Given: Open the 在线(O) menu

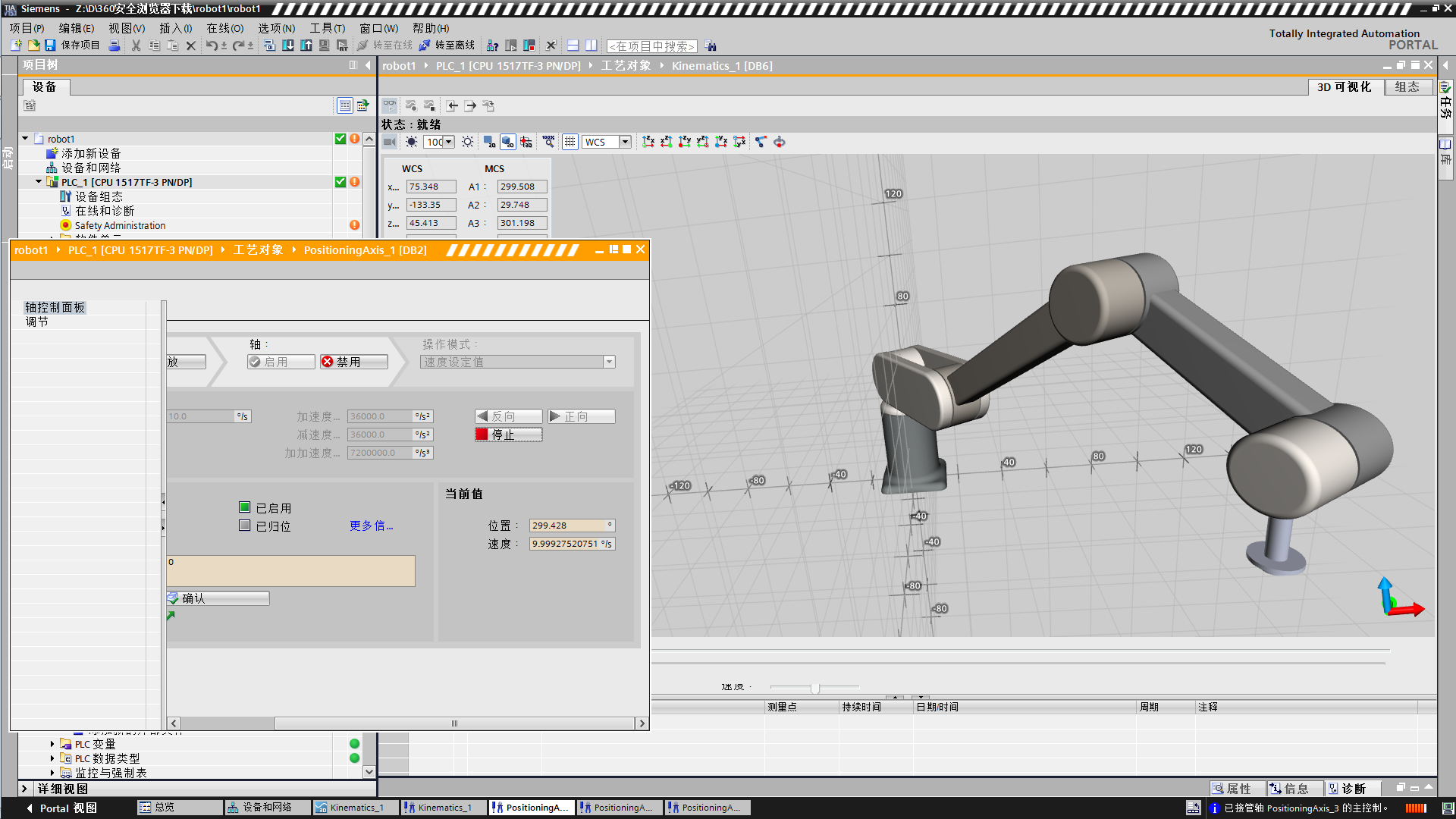Looking at the screenshot, I should point(225,28).
